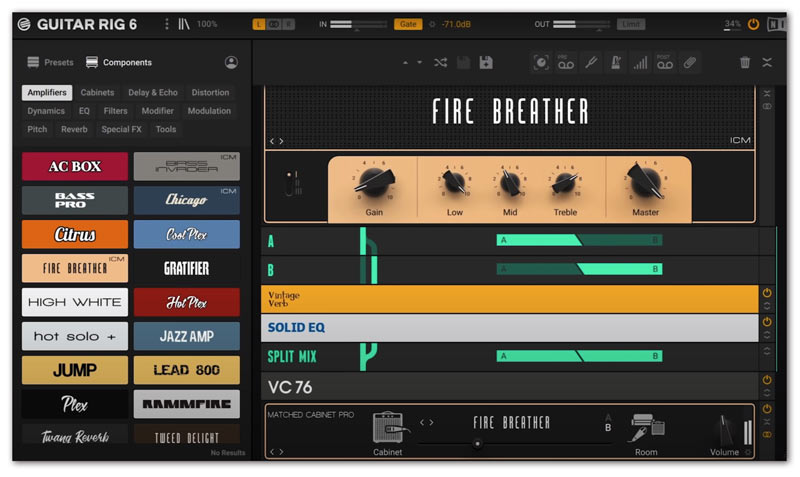Show the preset volume bars icon

[x=640, y=63]
